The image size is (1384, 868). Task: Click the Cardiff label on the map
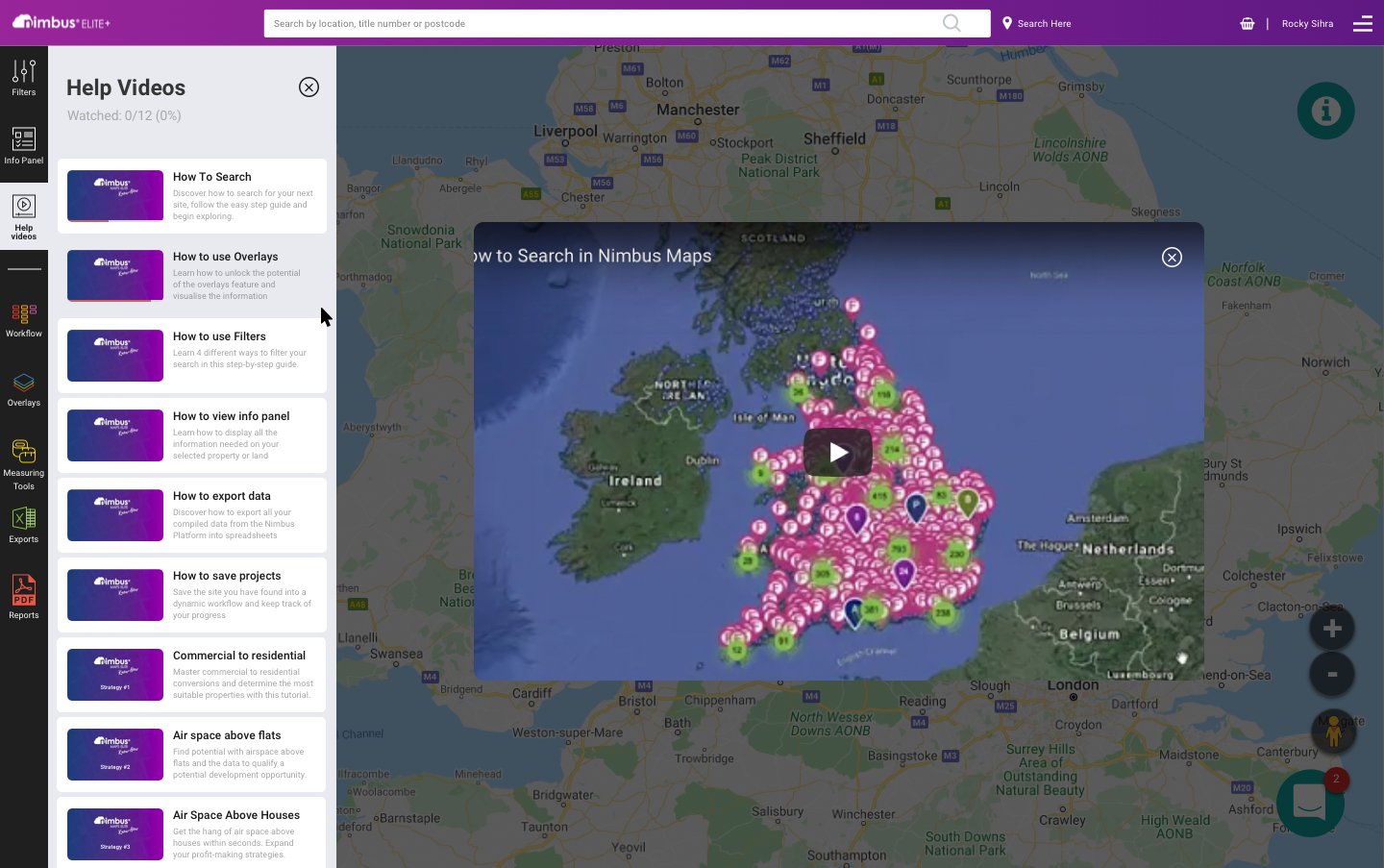point(531,692)
